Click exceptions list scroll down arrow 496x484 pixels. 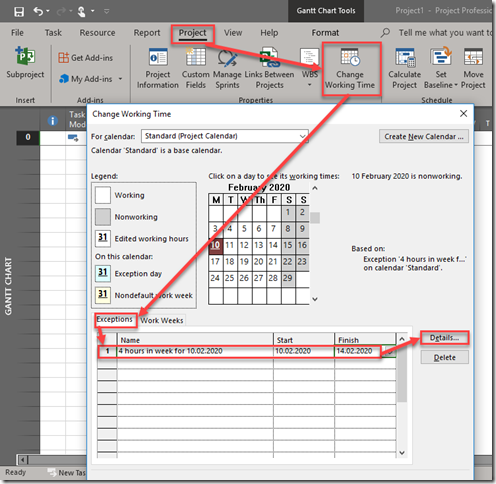coord(402,452)
